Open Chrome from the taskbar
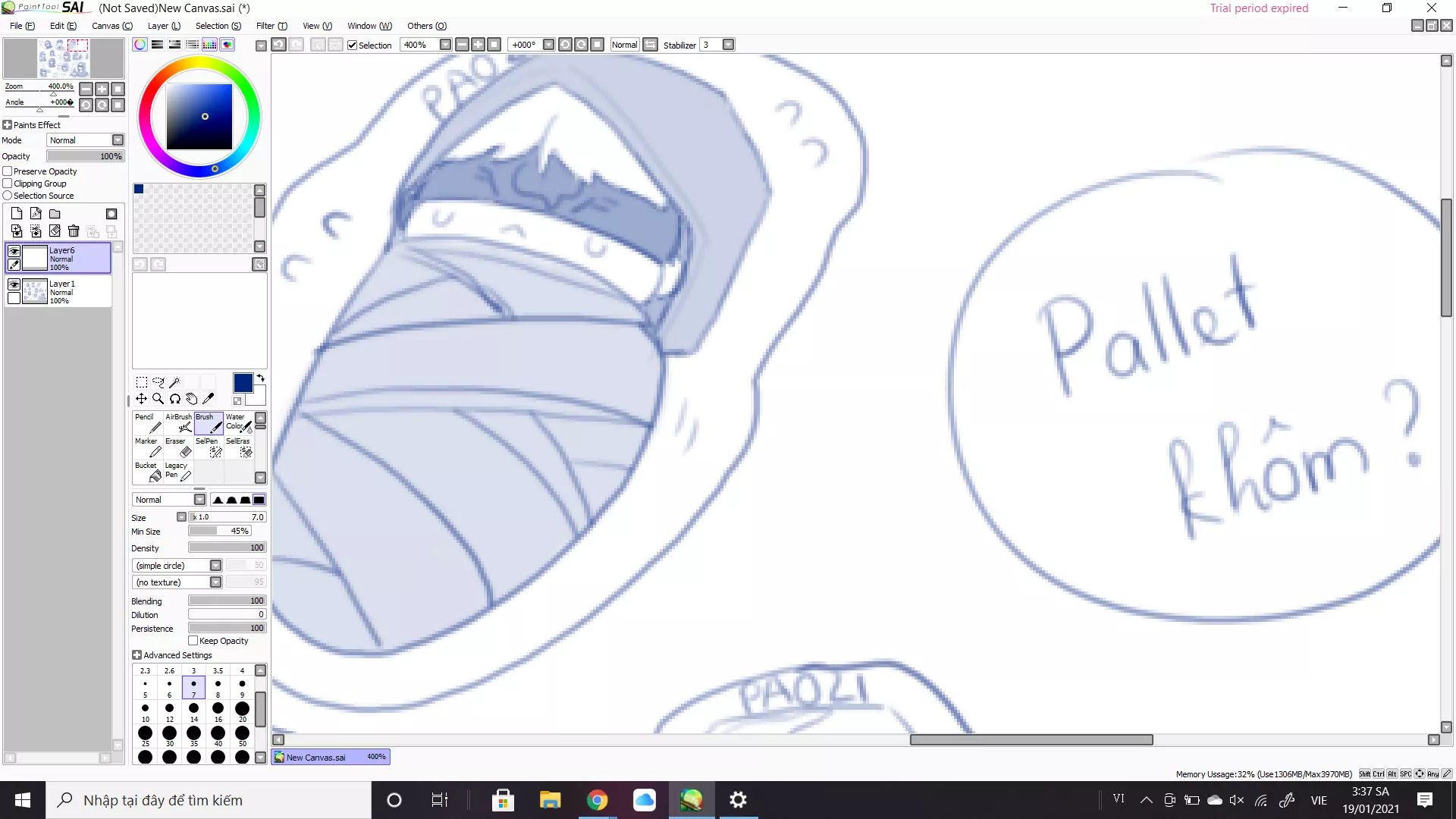 [597, 800]
